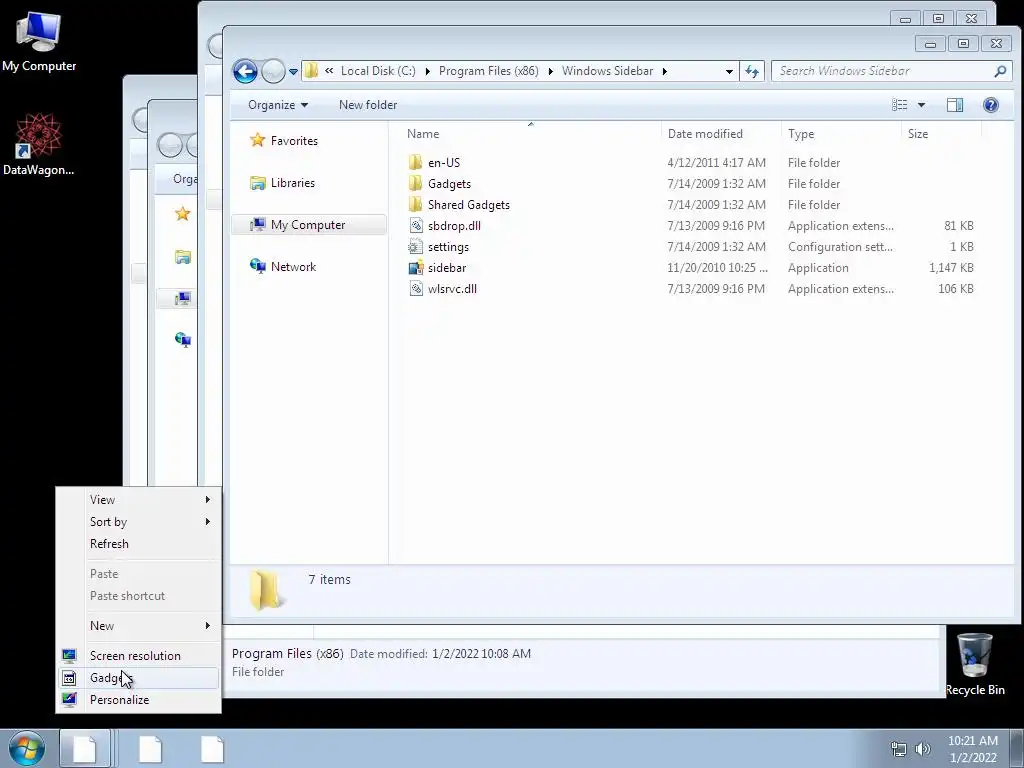Change your view icon in toolbar
Image resolution: width=1024 pixels, height=768 pixels.
pos(900,105)
